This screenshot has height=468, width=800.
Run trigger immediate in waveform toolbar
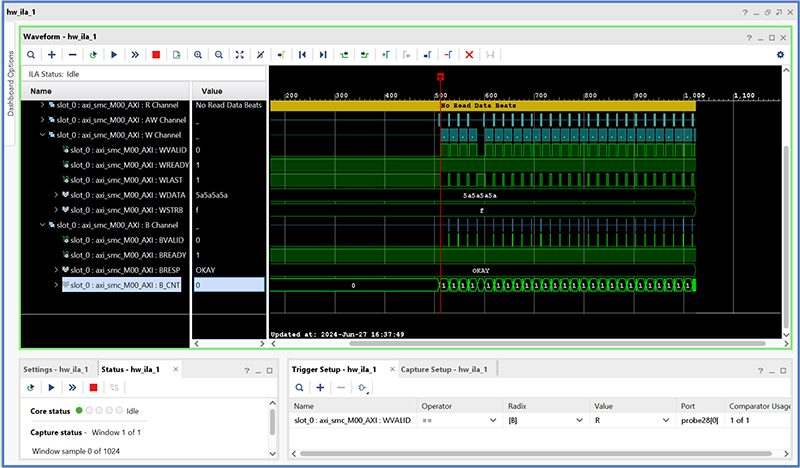[x=135, y=54]
